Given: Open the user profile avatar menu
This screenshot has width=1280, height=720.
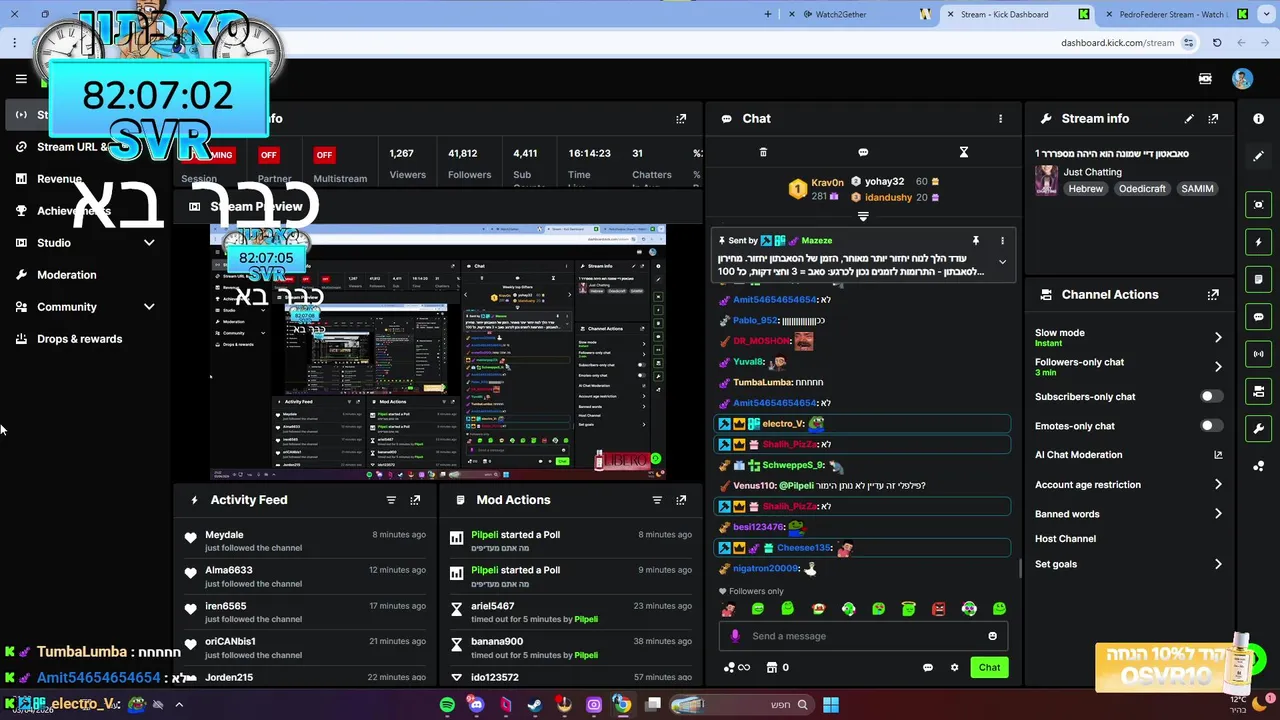Looking at the screenshot, I should coord(1242,79).
